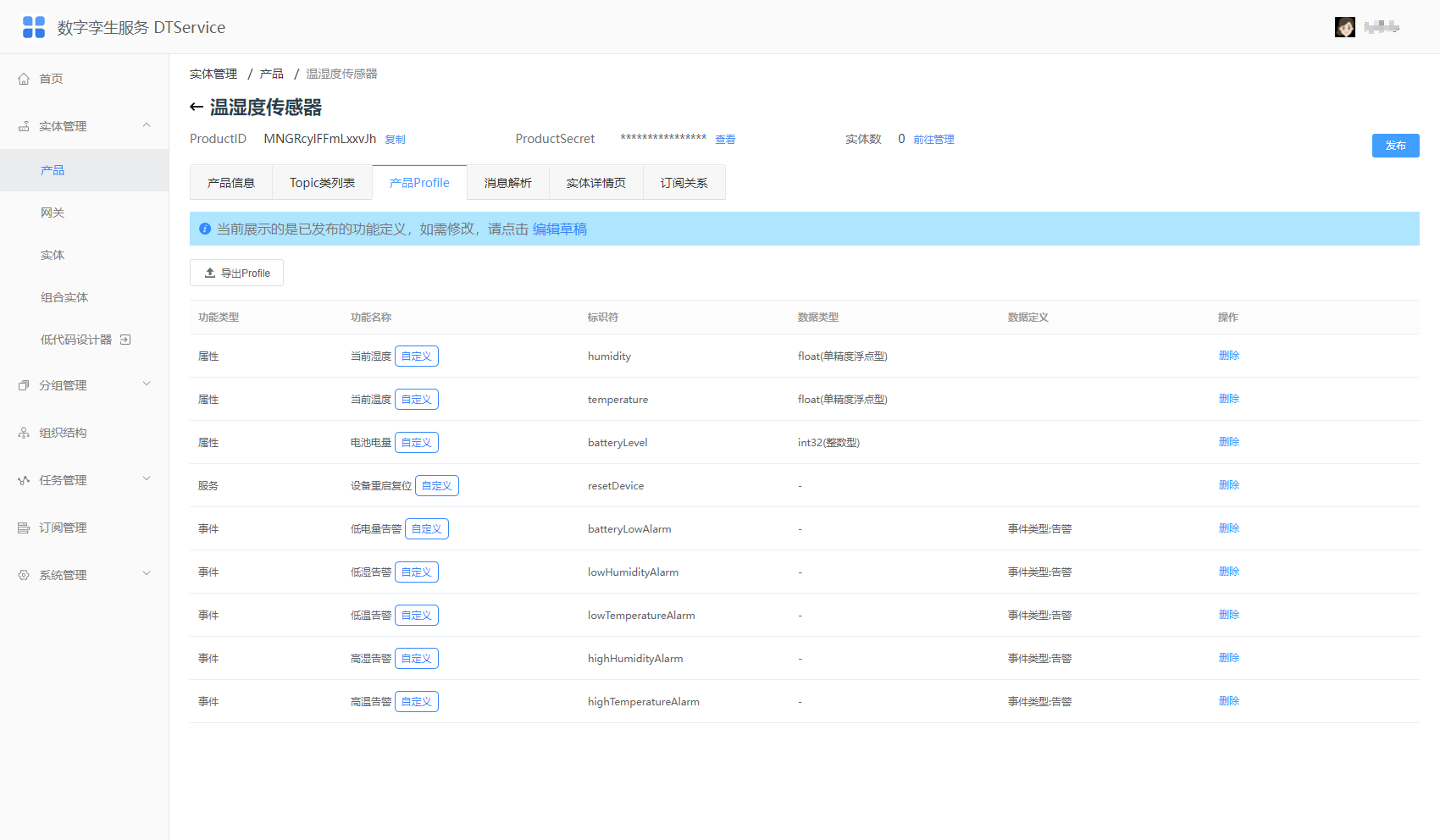Delete the temperature property row

click(1229, 399)
